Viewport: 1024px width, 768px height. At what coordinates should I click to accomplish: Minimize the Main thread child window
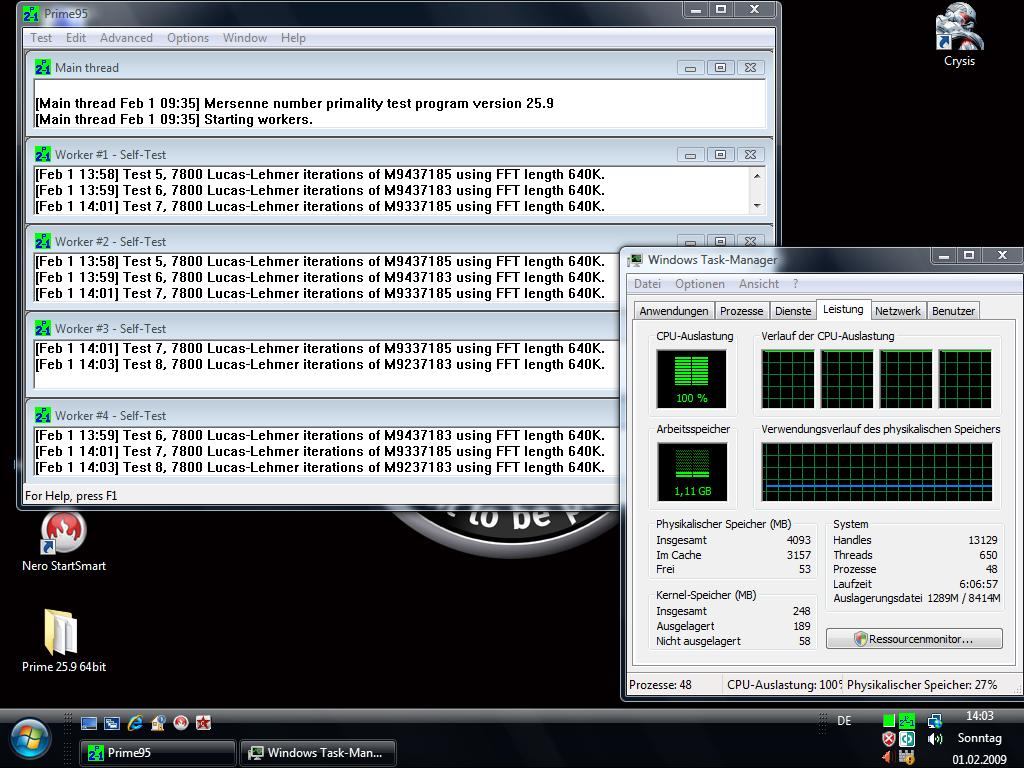coord(690,68)
